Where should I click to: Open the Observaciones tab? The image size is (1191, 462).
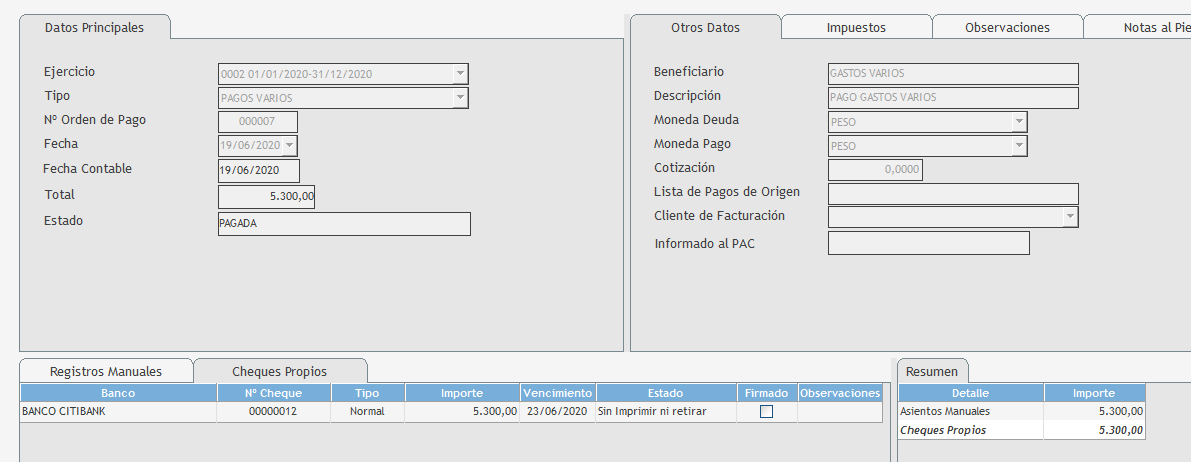tap(1007, 28)
